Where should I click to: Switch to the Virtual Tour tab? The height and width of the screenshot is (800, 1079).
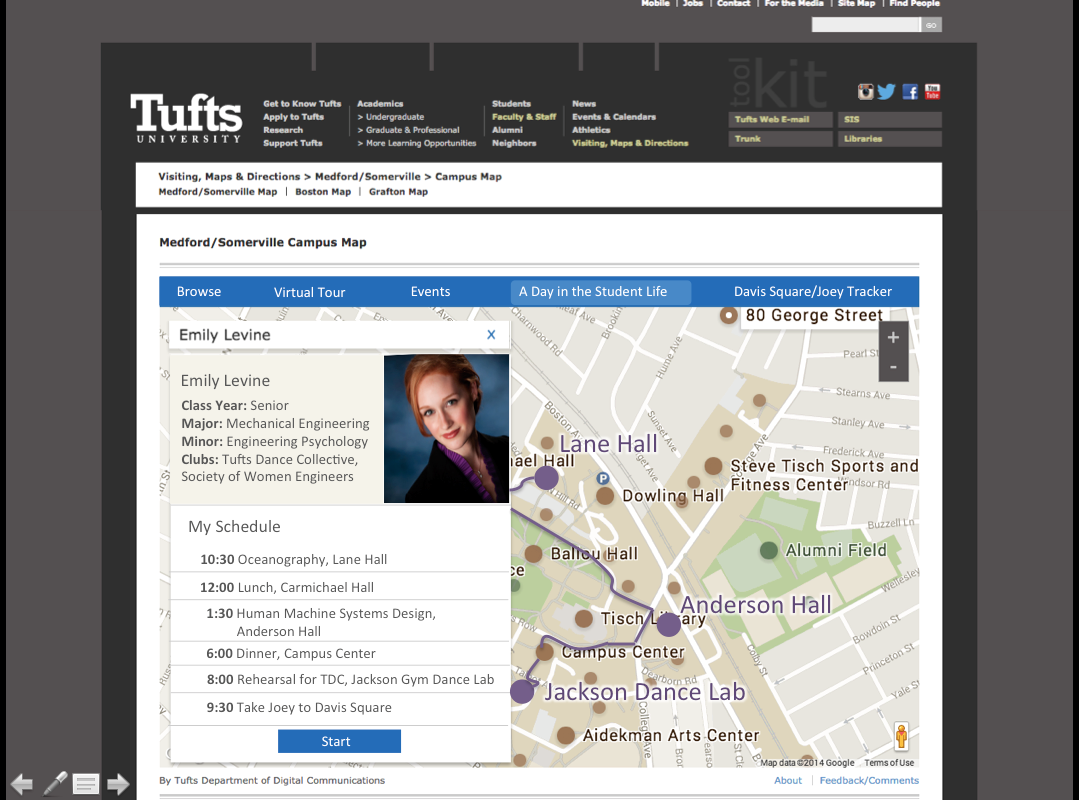point(310,292)
